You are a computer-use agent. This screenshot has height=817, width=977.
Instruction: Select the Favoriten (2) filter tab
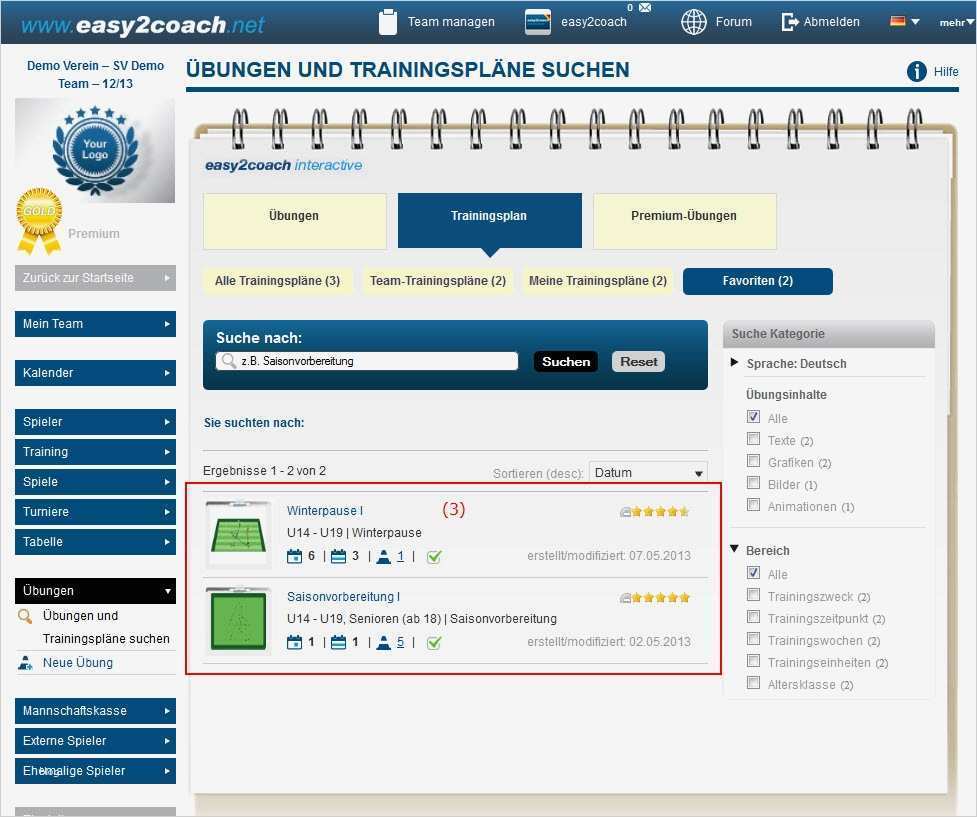[758, 281]
